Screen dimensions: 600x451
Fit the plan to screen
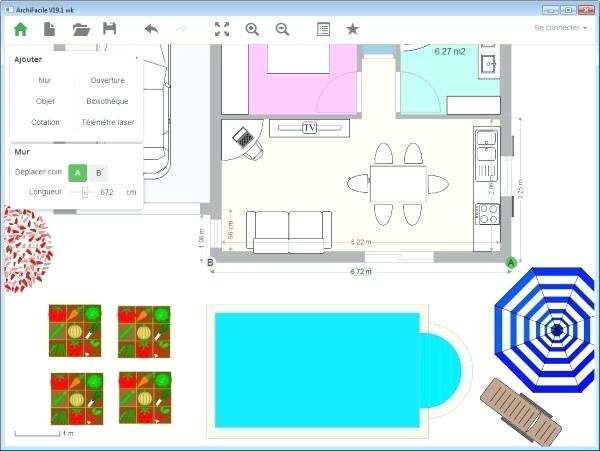[222, 29]
